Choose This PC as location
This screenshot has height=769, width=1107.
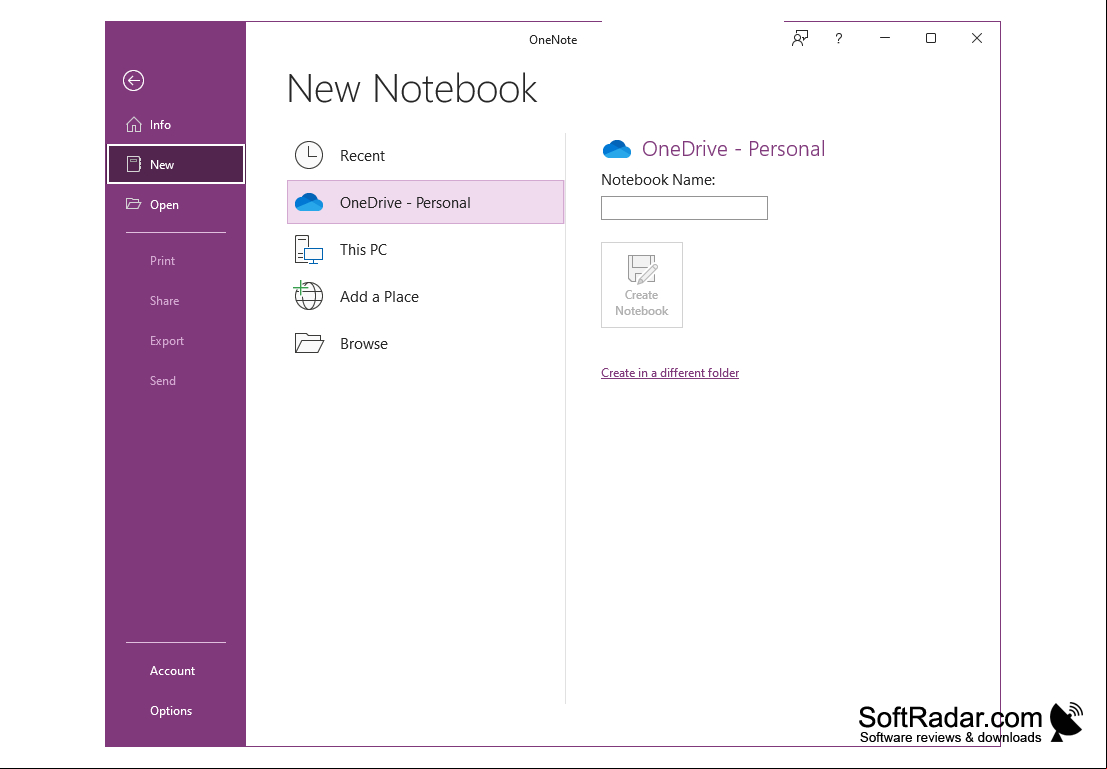(426, 249)
